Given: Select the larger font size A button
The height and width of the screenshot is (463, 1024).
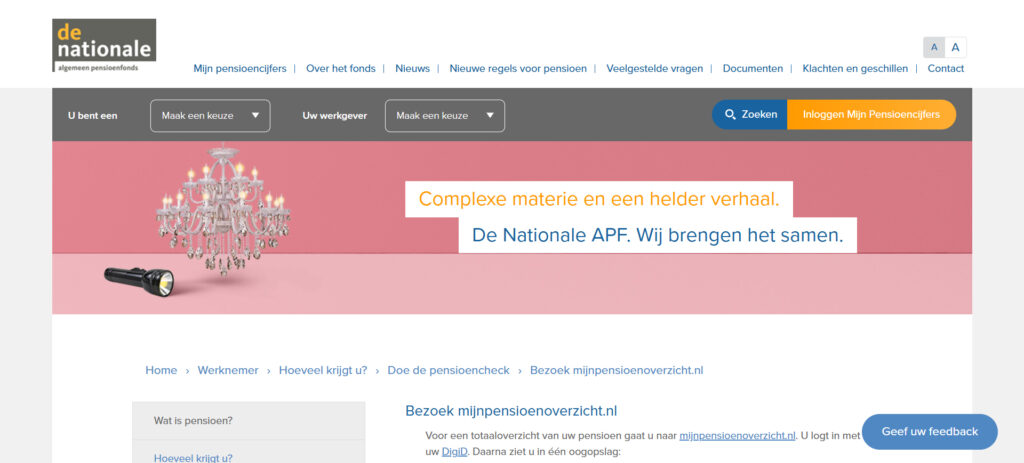Looking at the screenshot, I should tap(955, 48).
